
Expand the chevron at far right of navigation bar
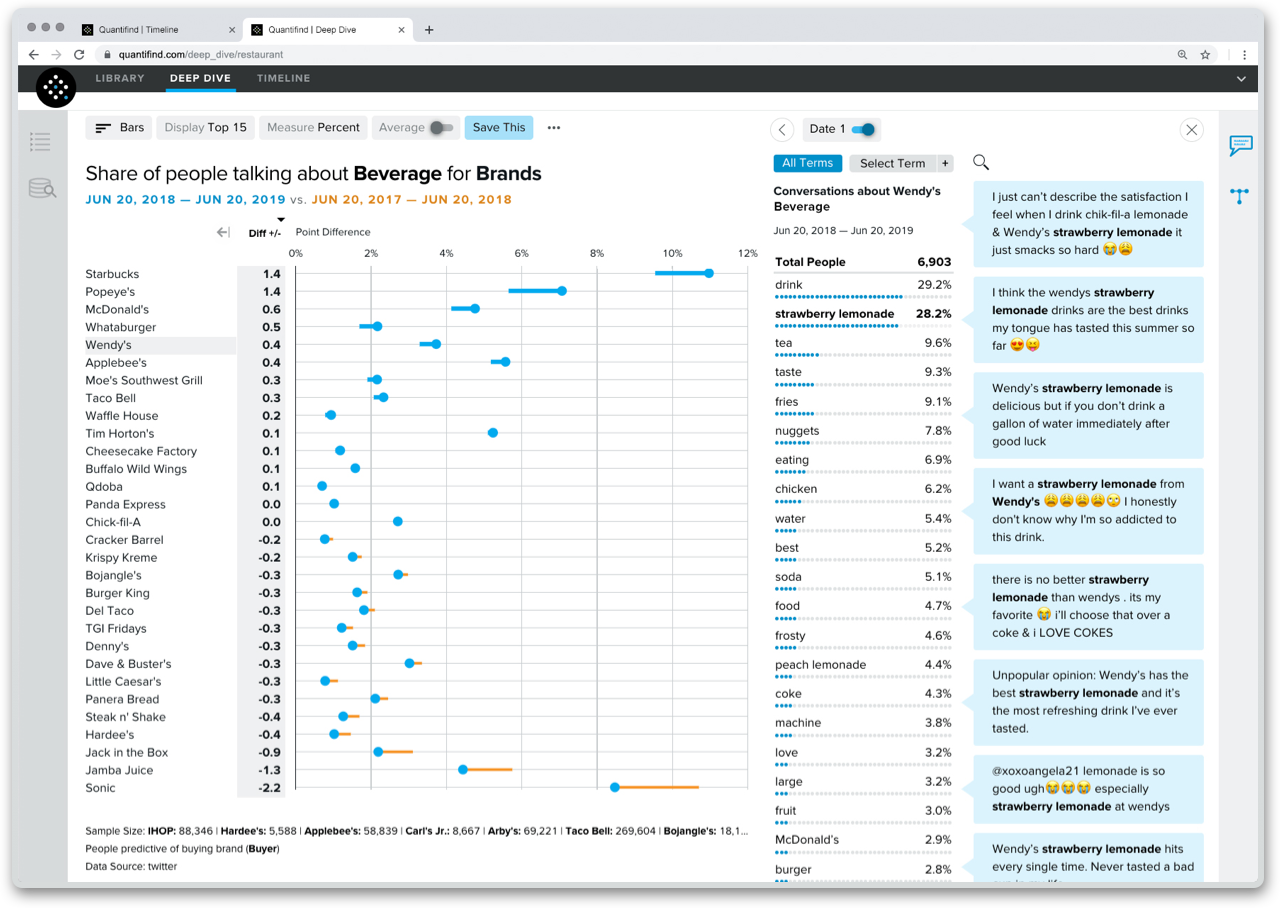pos(1241,78)
